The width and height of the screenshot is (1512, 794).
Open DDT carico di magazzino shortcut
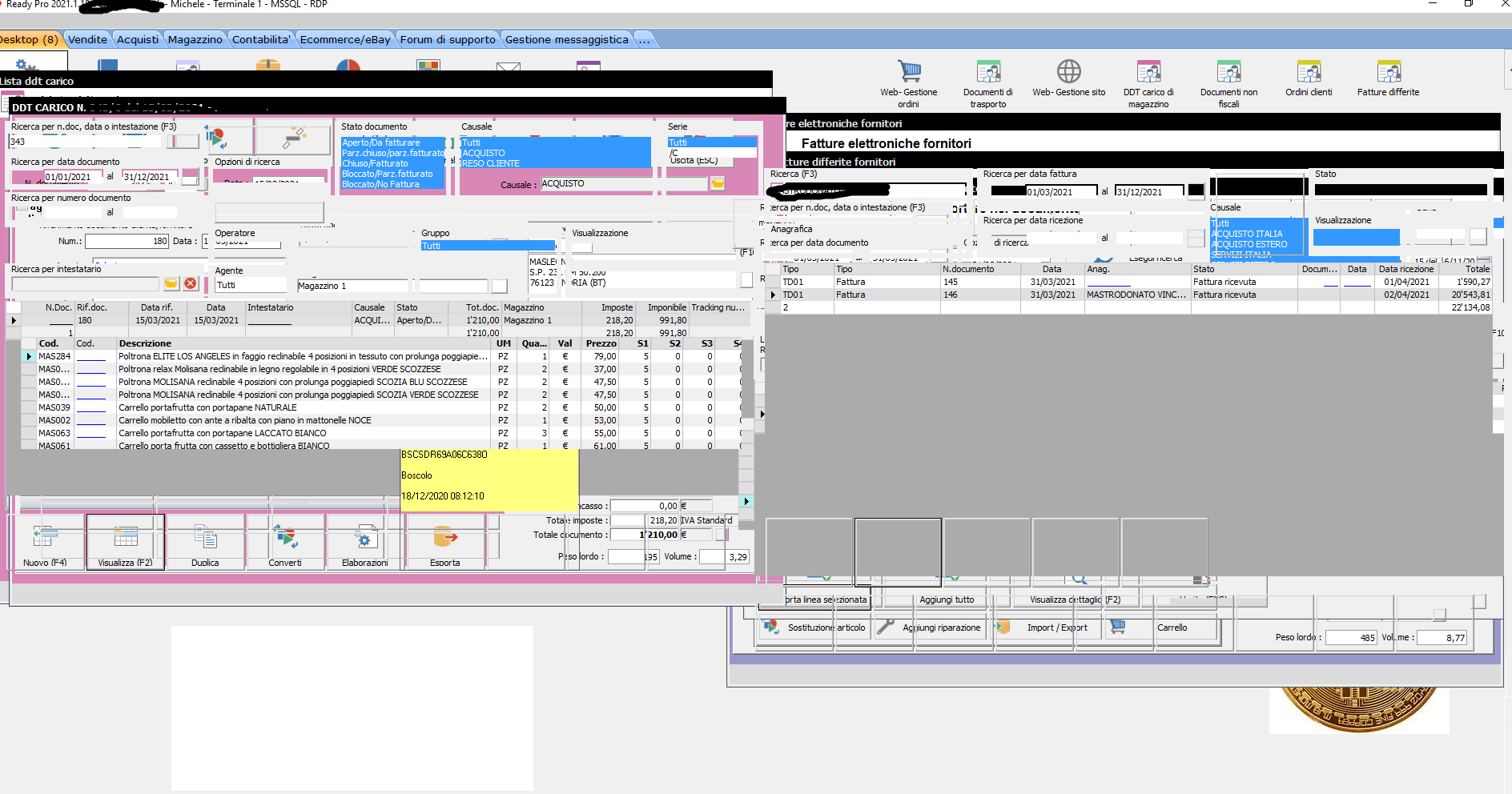pyautogui.click(x=1148, y=82)
